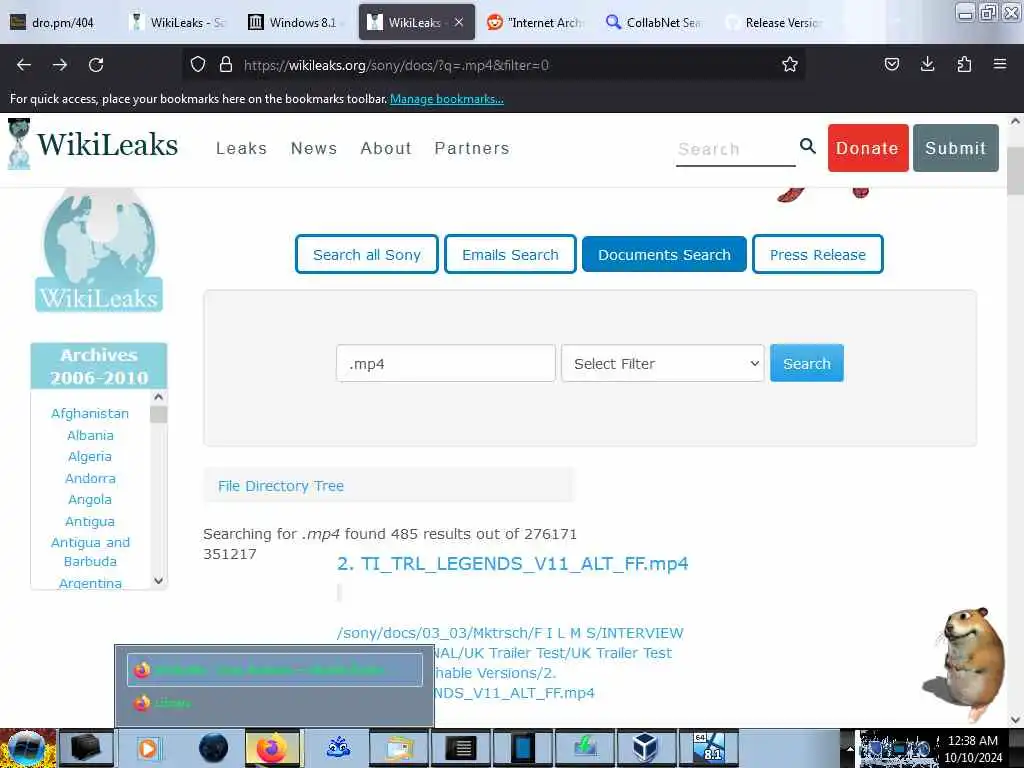Open the picture viewer taskbar icon
Screen dimensions: 1024x768
click(x=399, y=748)
